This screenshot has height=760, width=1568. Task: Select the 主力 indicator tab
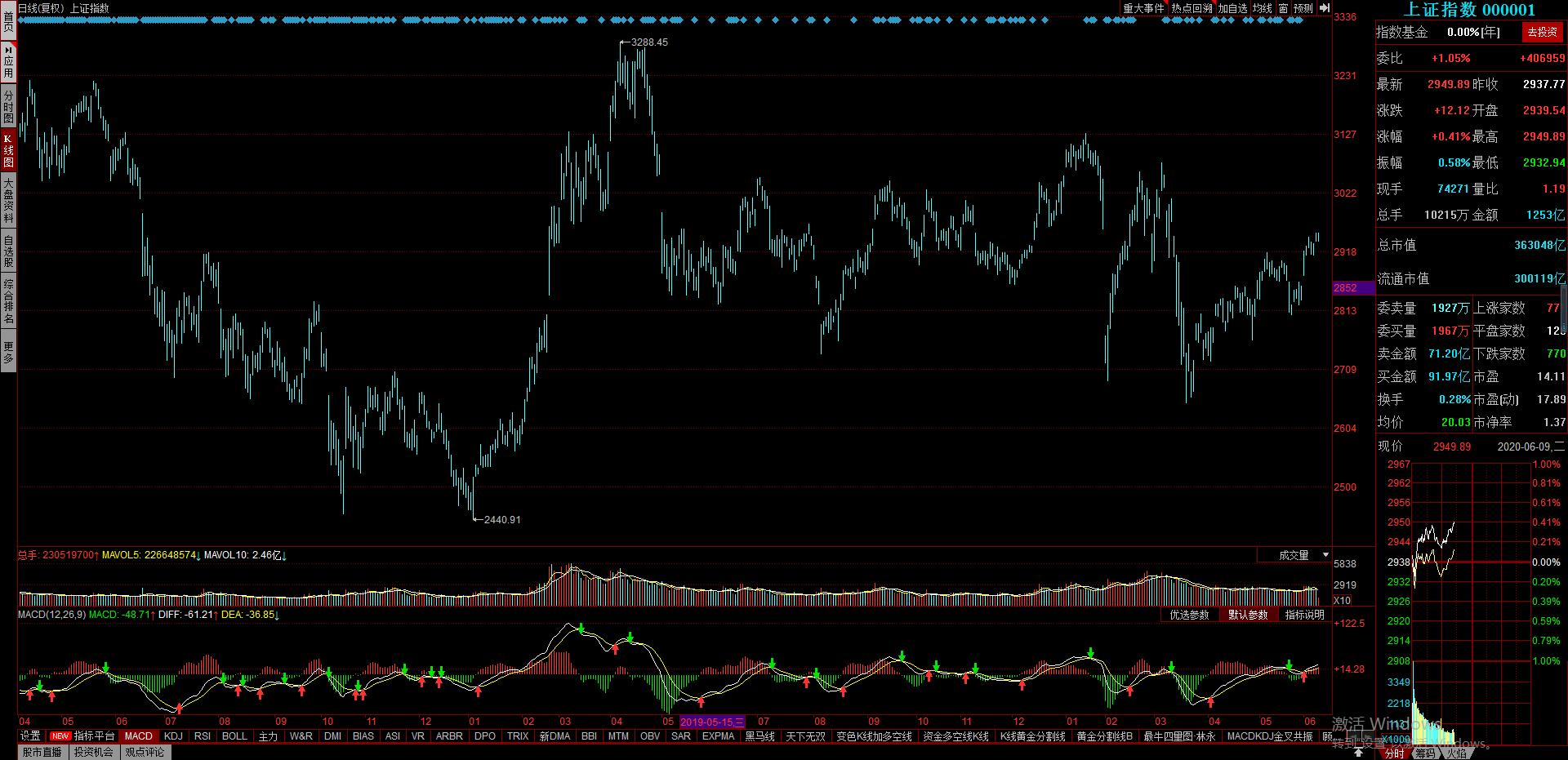[x=268, y=736]
